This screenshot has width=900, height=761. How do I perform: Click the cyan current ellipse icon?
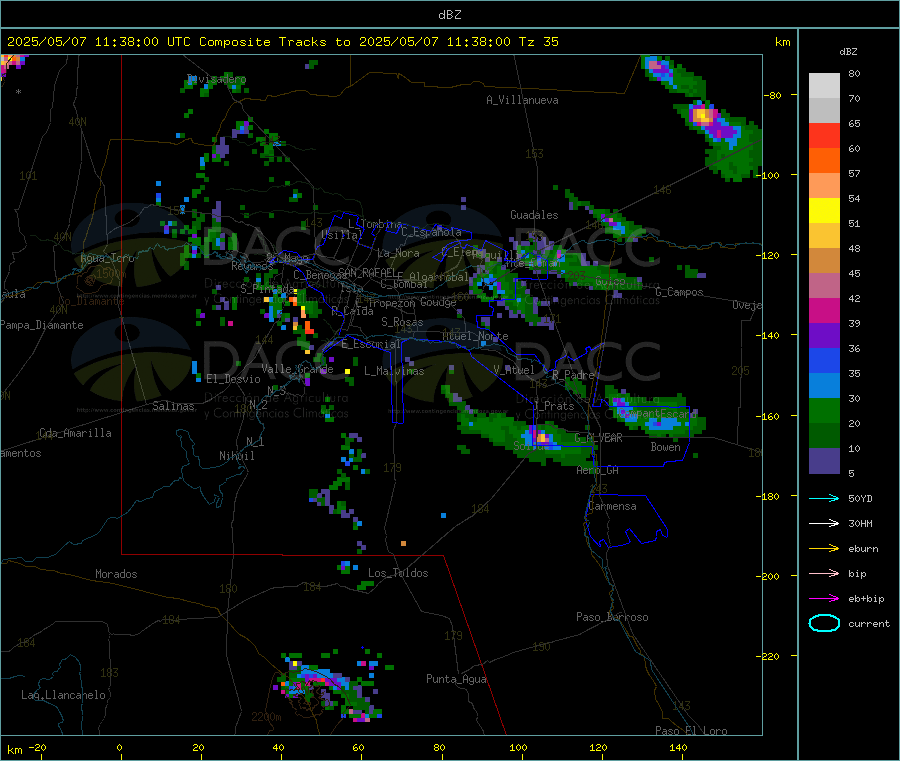[824, 623]
